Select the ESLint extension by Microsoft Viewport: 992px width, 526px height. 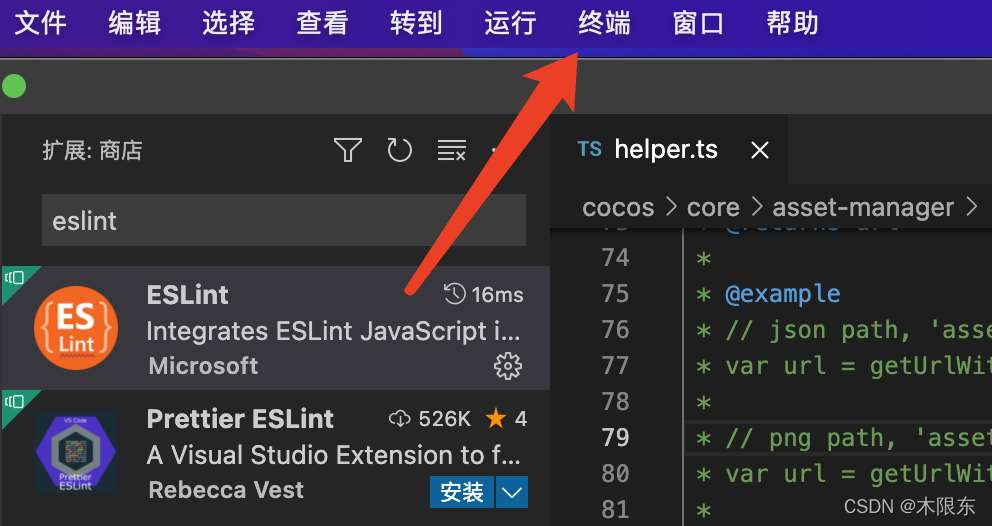pos(275,328)
